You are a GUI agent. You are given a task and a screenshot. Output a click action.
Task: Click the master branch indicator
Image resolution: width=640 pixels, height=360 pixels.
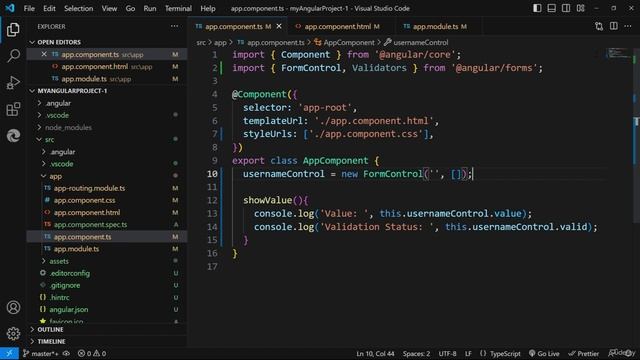click(40, 353)
